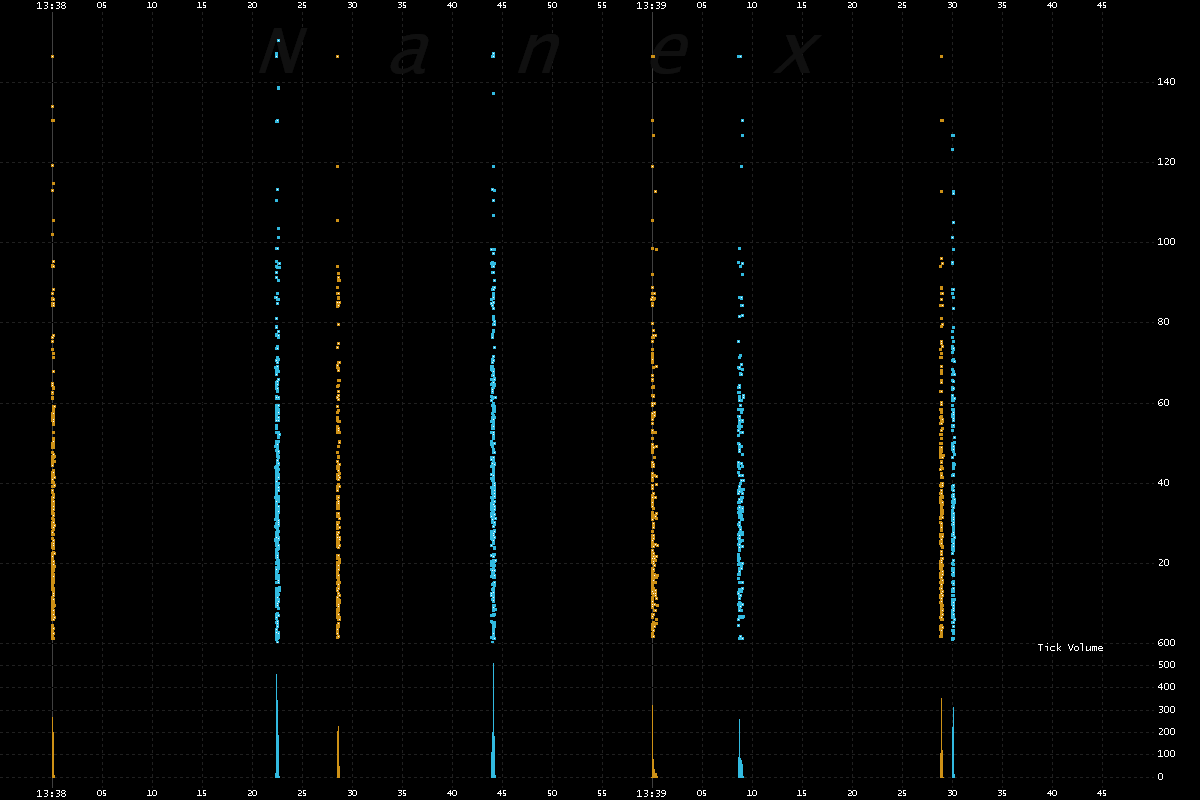Click the "Tick Volume" panel label
The image size is (1200, 800).
(x=1070, y=648)
